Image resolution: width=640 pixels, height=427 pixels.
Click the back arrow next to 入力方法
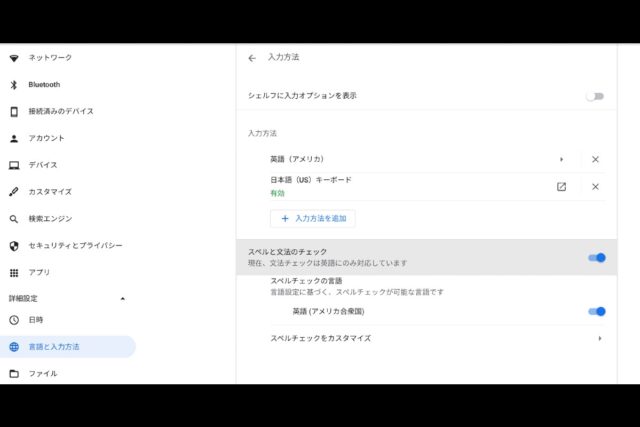[x=252, y=58]
